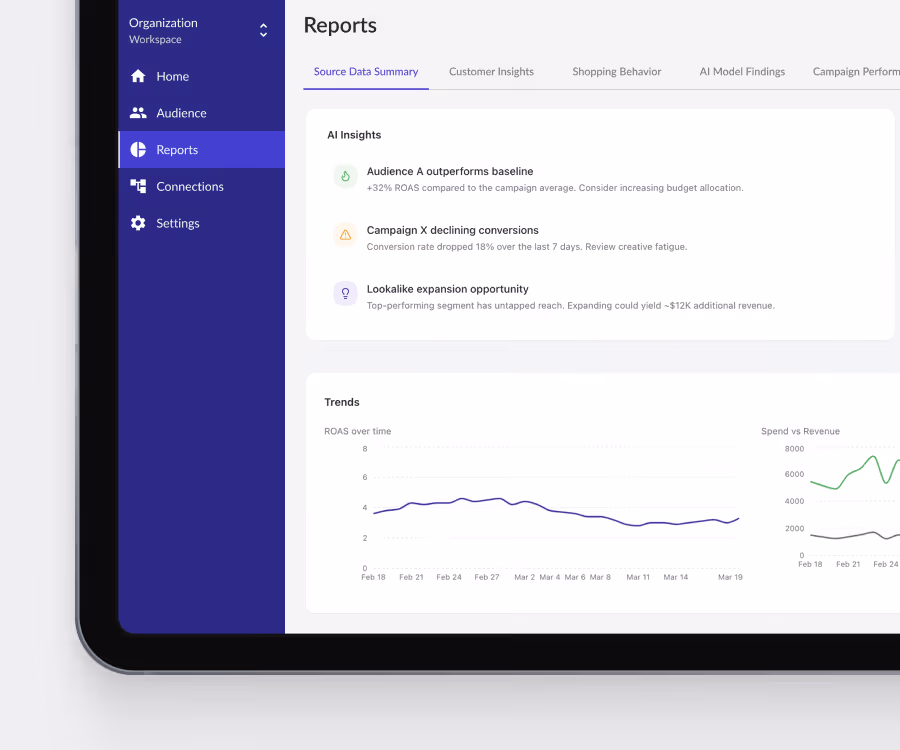The image size is (900, 750).
Task: Click the green flame insight icon
Action: tap(346, 176)
